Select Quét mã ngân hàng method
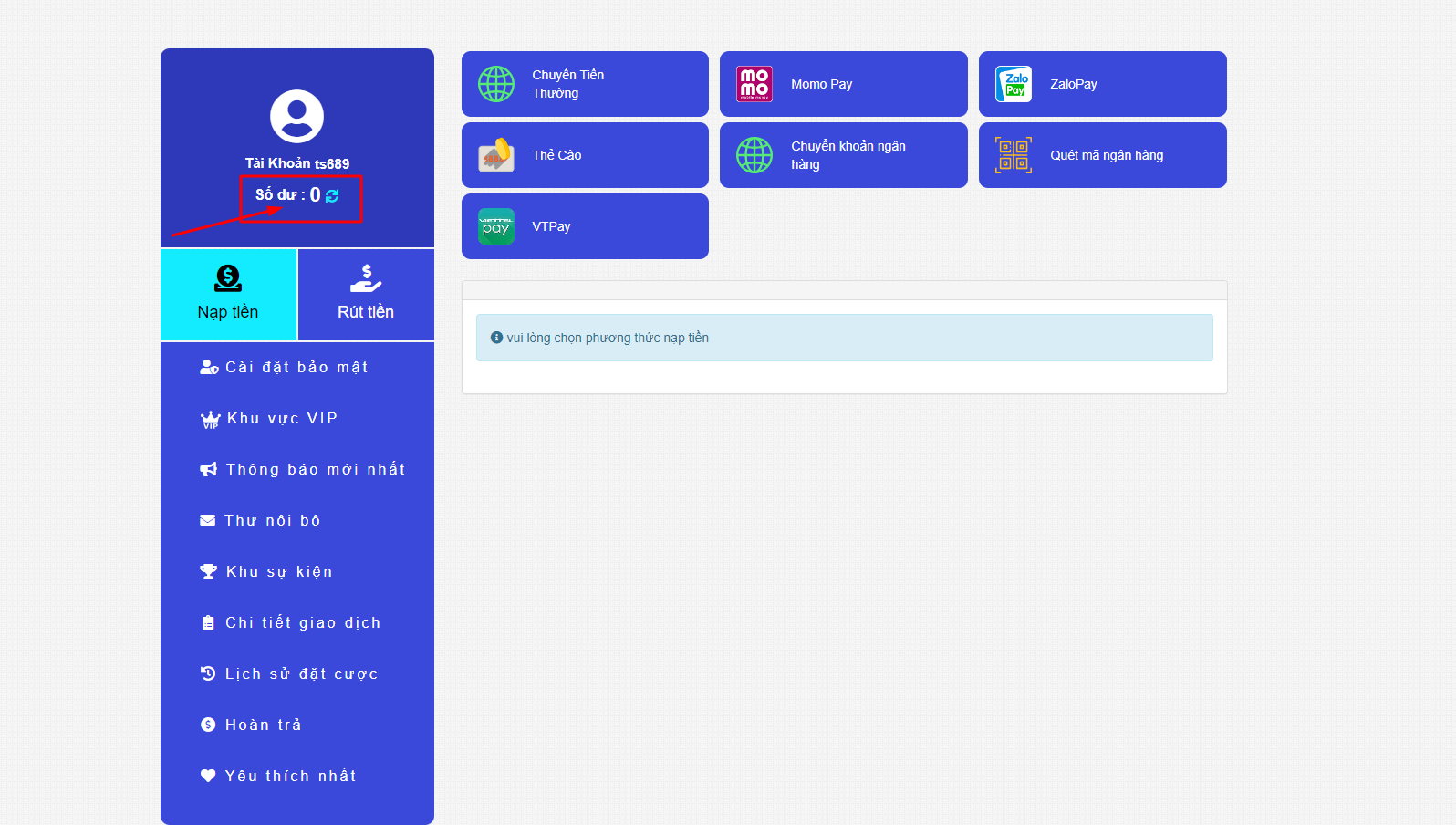Viewport: 1456px width, 825px height. click(x=1103, y=155)
